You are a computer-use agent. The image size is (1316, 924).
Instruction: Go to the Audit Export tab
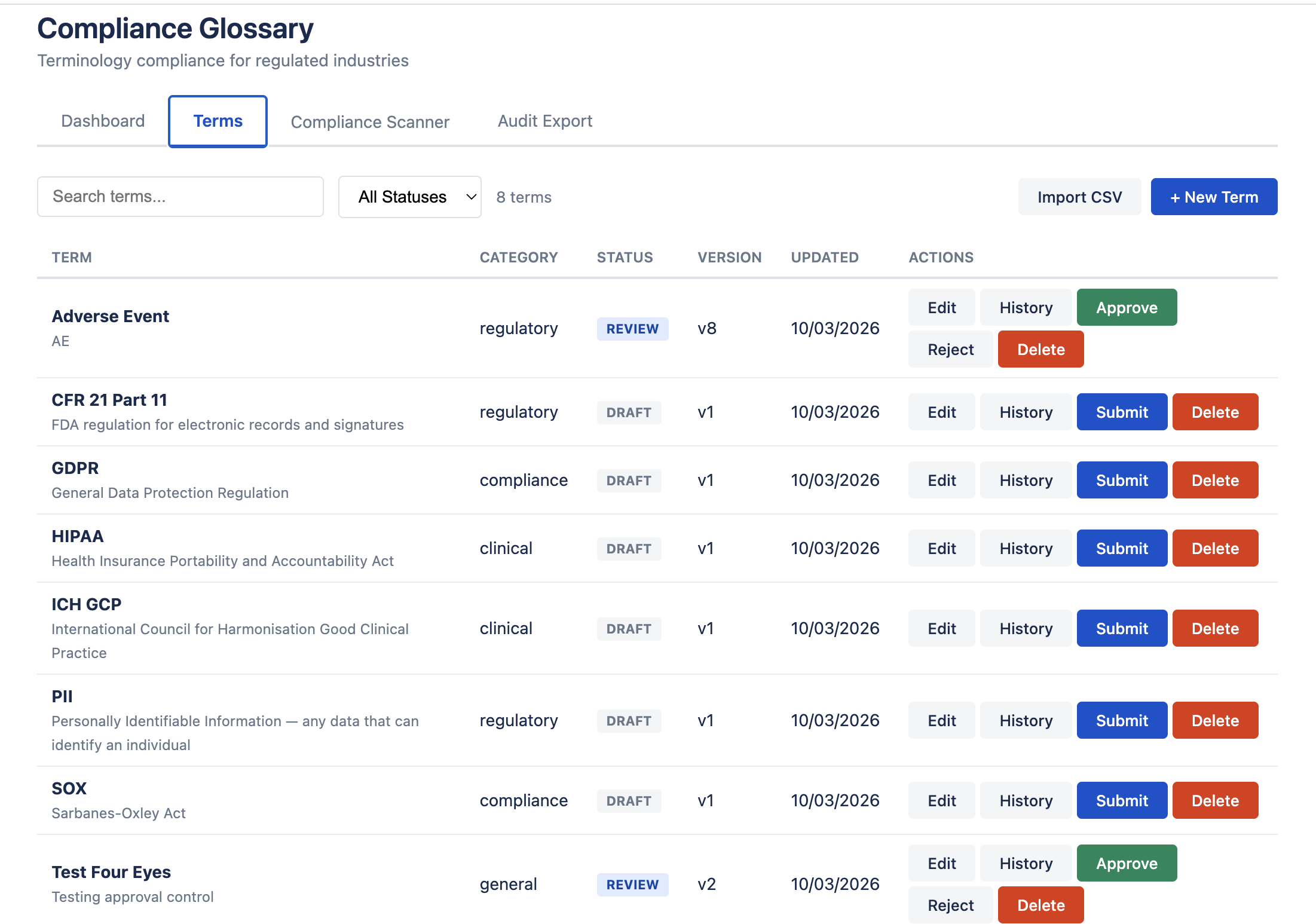pos(544,121)
